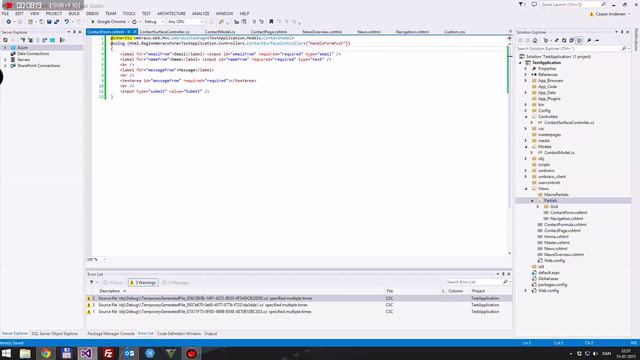Pin the Server Explorer panel

tap(74, 32)
